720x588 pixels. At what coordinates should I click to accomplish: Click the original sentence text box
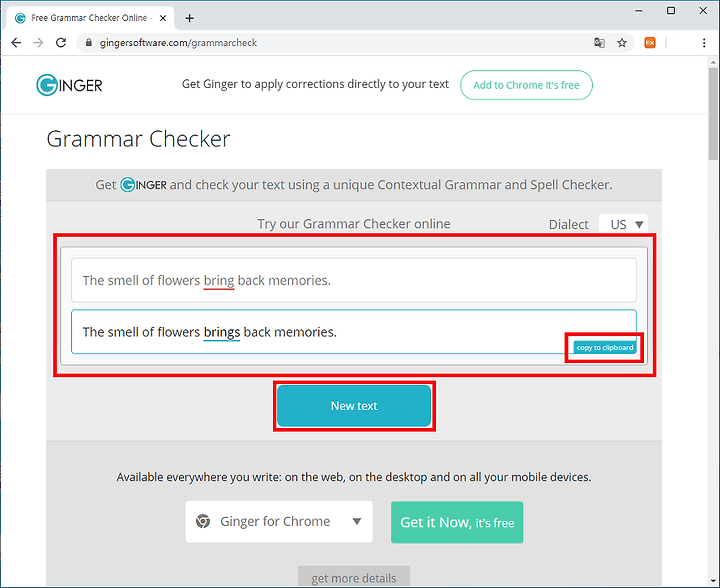pos(354,280)
